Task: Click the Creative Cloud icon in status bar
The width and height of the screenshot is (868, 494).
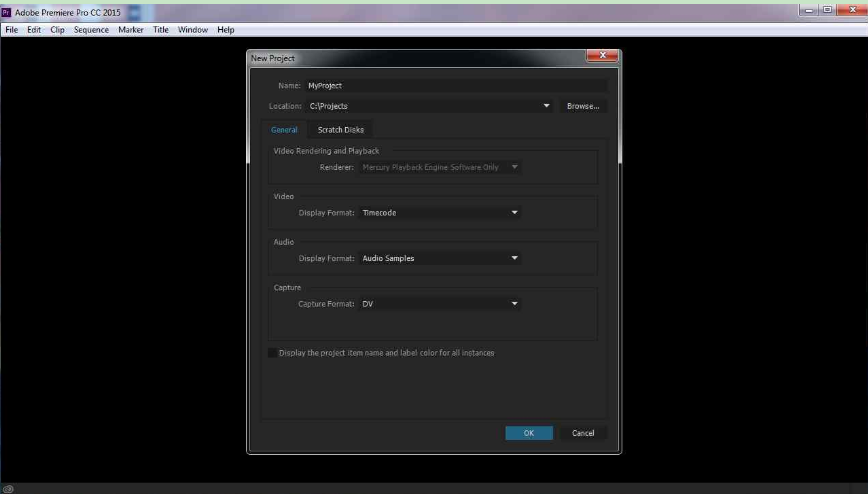Action: tap(8, 489)
